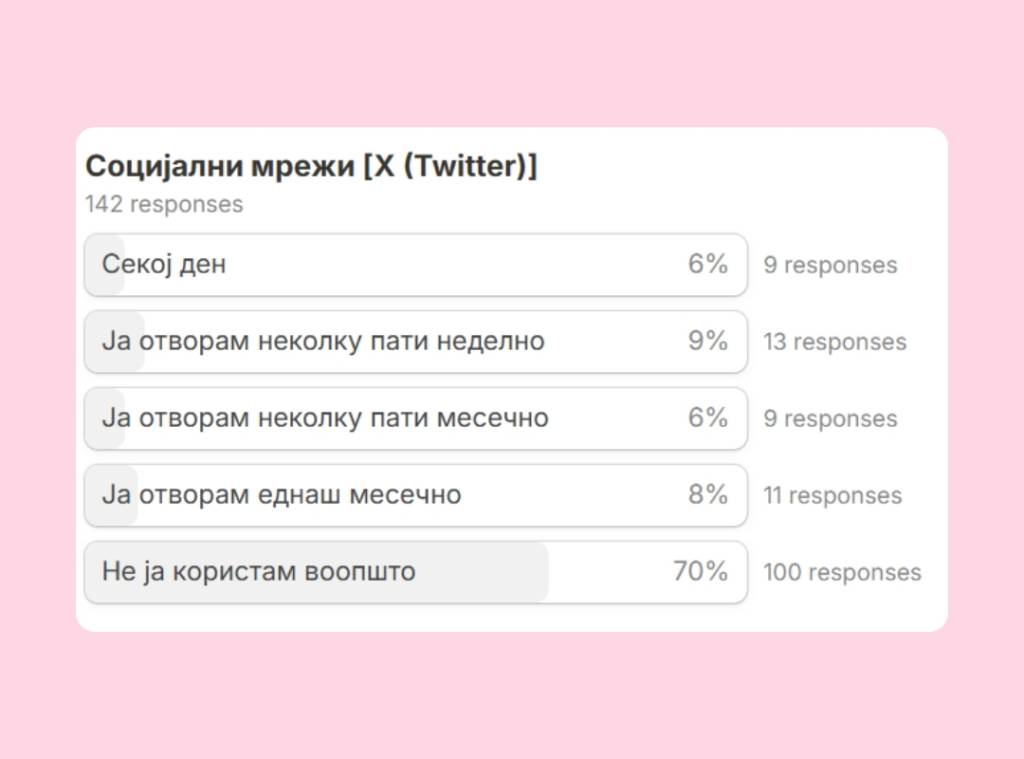Open the "100 responses" count

pyautogui.click(x=842, y=573)
